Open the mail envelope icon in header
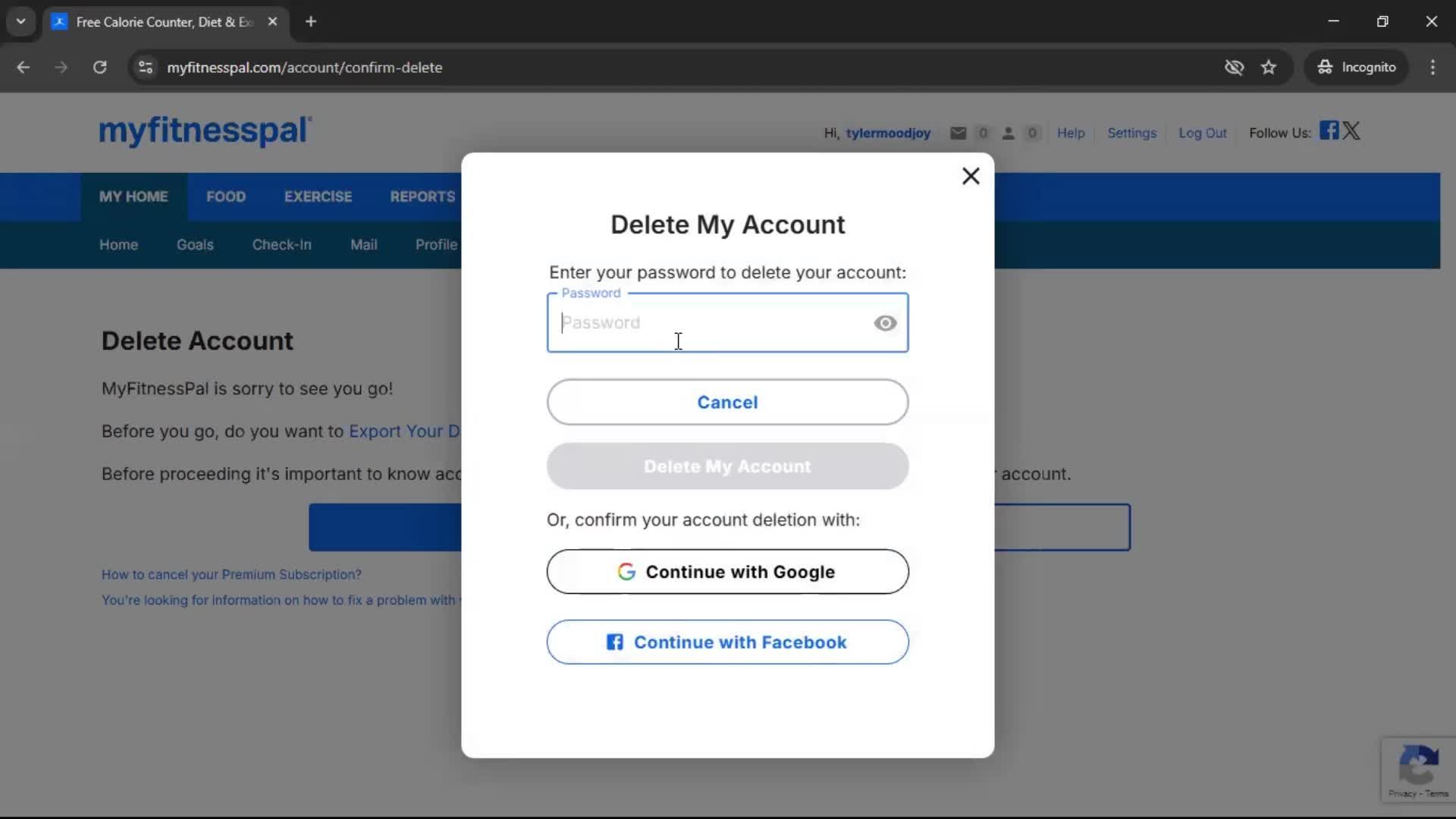 [959, 133]
